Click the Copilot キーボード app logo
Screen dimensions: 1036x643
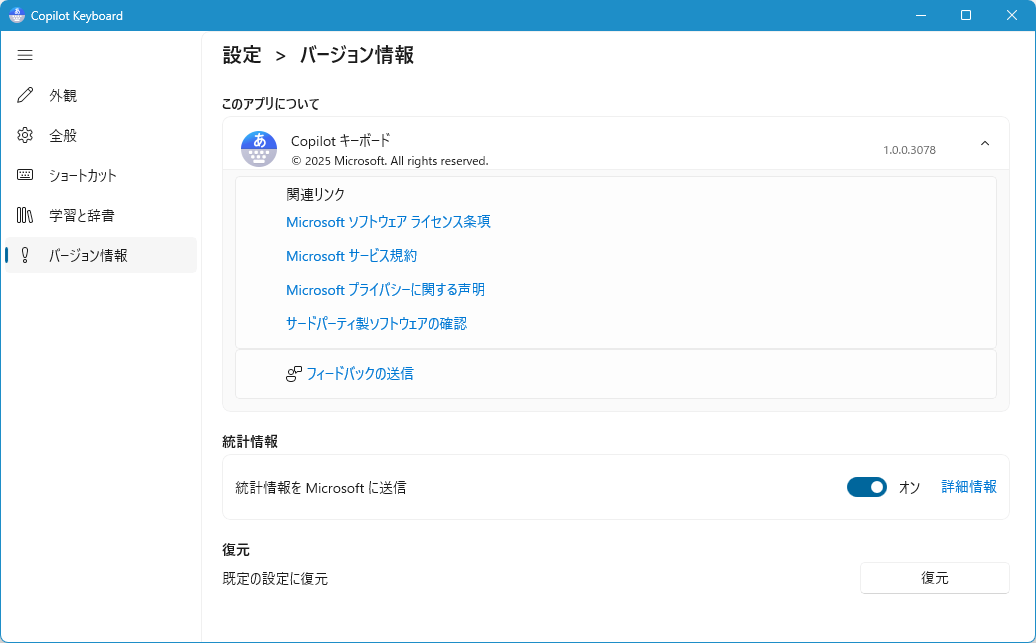coord(259,149)
